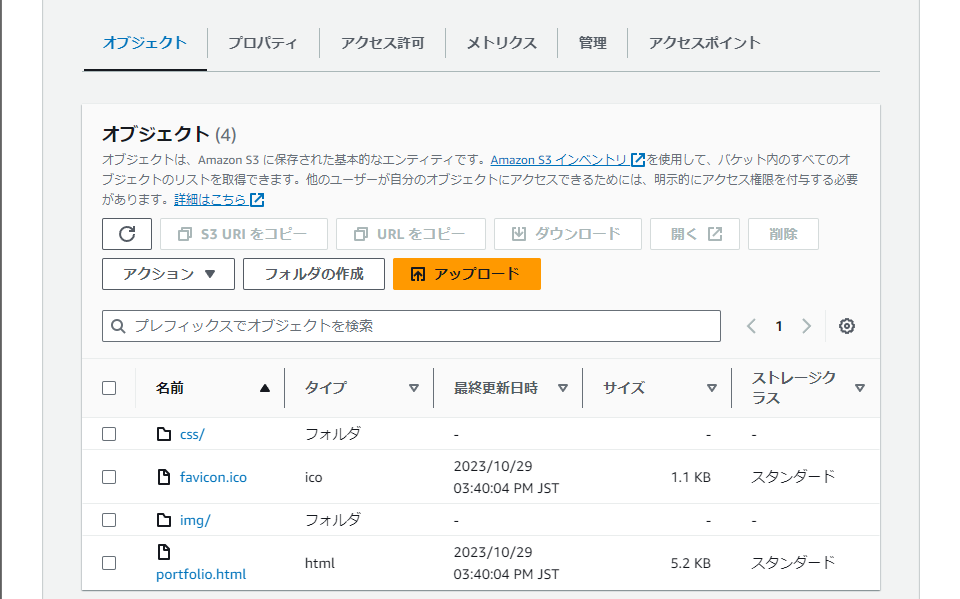Open the サイズ column filter dropdown
This screenshot has width=960, height=599.
coord(712,387)
